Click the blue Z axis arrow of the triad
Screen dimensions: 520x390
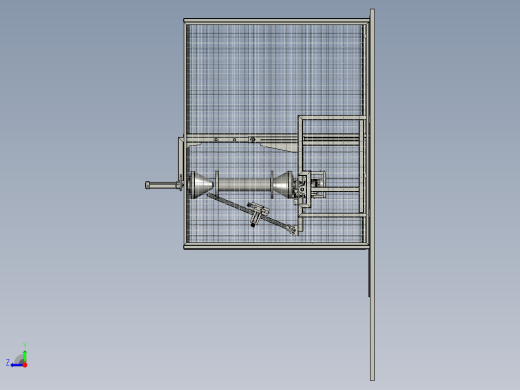16,365
